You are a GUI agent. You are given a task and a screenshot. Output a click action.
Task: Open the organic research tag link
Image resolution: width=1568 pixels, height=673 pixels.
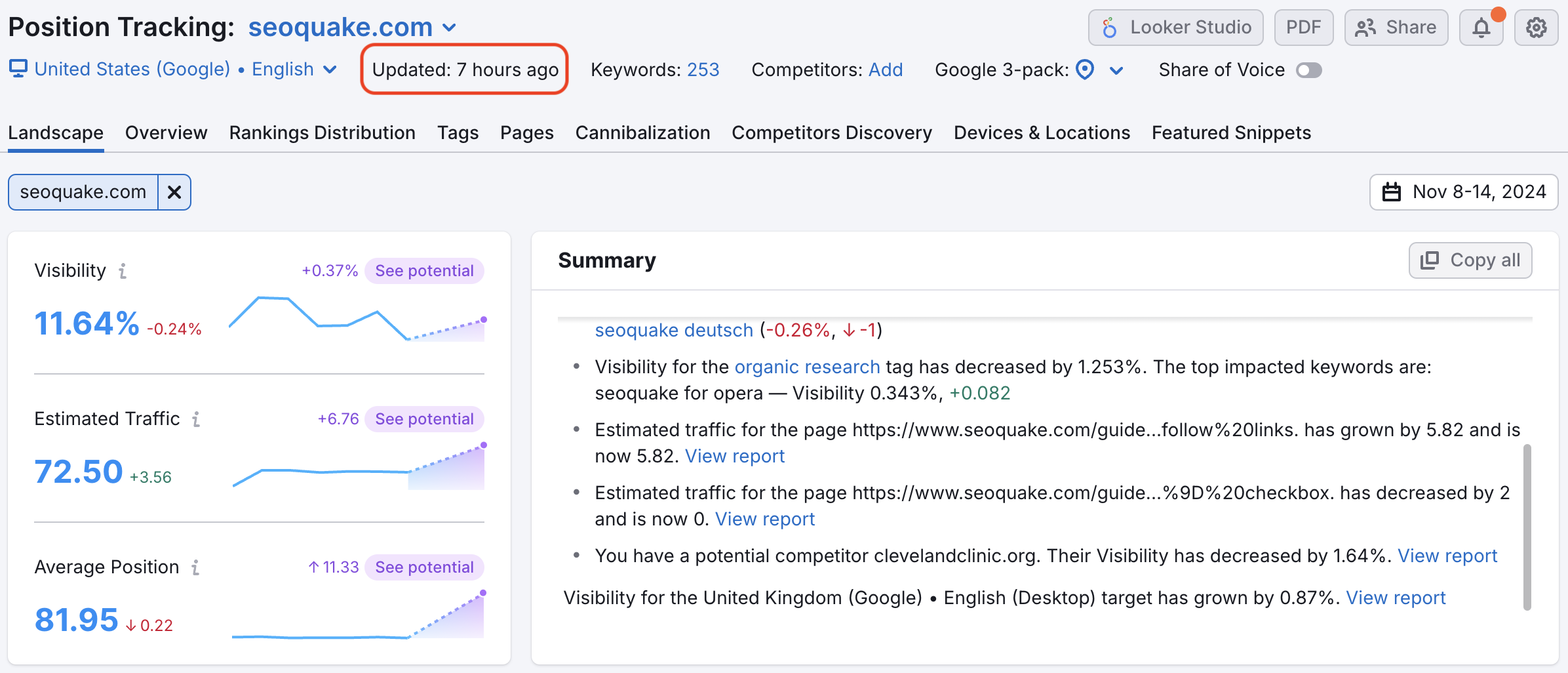pyautogui.click(x=807, y=367)
